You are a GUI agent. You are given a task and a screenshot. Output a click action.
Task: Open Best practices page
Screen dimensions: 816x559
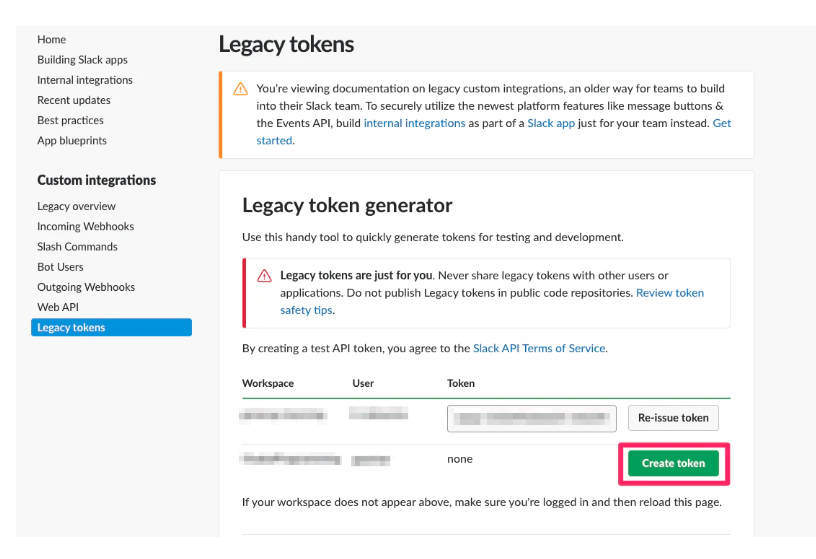coord(70,120)
